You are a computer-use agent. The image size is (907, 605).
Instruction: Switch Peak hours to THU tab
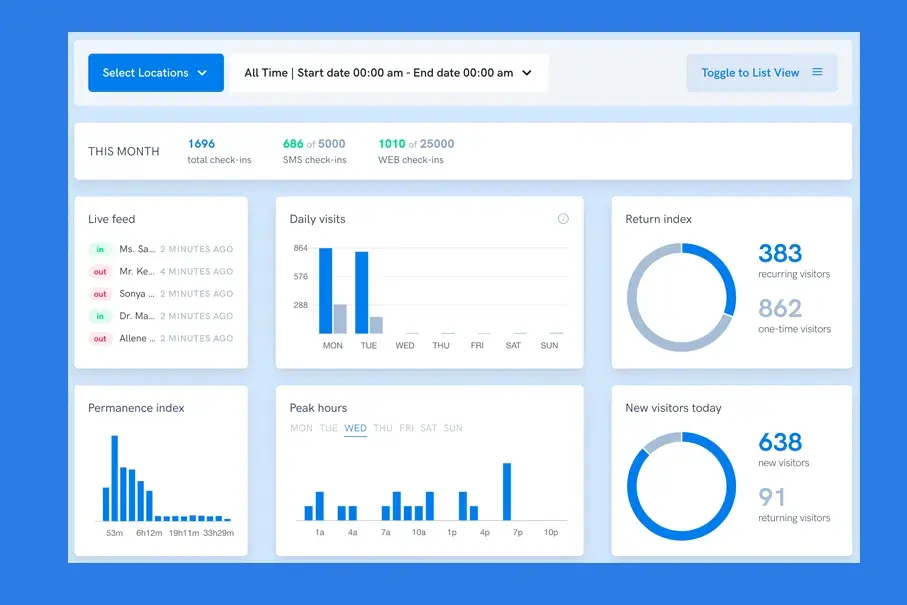pyautogui.click(x=382, y=428)
